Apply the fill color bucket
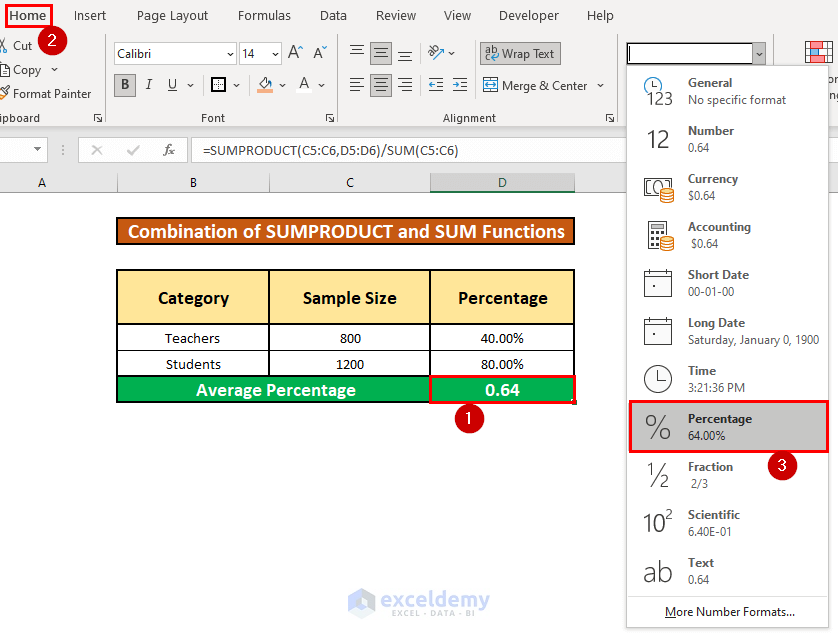838x635 pixels. pyautogui.click(x=265, y=84)
